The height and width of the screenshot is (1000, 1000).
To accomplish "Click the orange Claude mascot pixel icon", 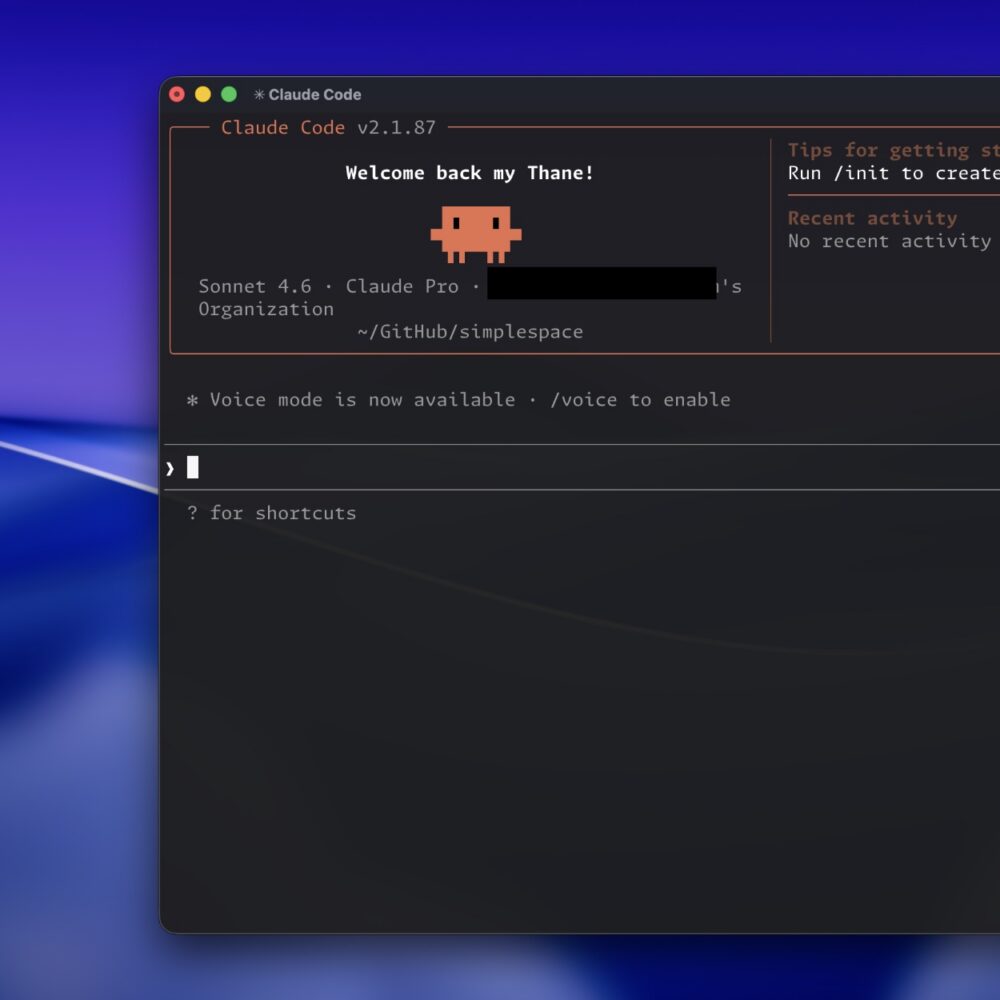I will 476,233.
